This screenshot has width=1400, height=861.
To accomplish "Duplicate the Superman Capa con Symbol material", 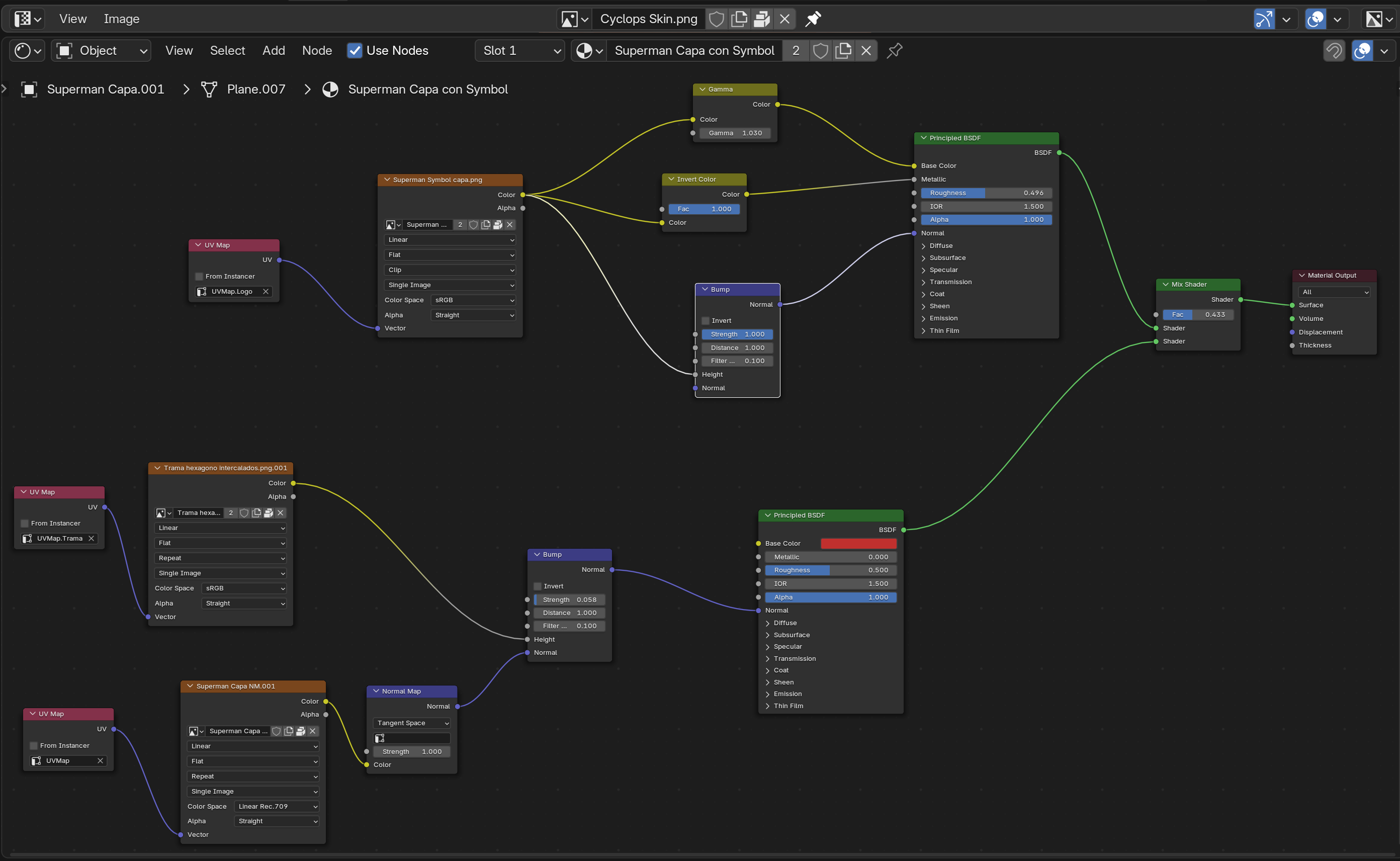I will 843,51.
